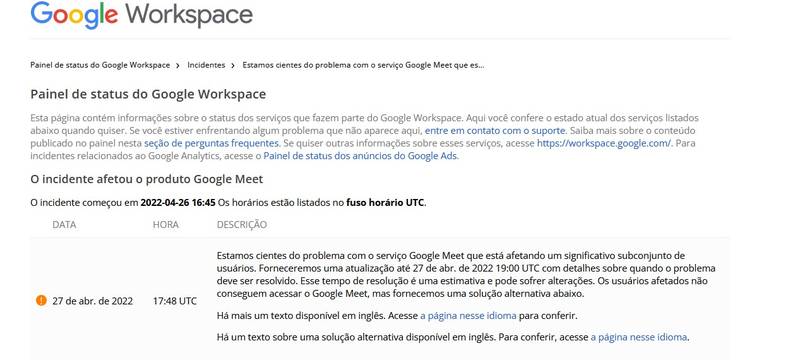Viewport: 800px width, 360px height.
Task: Open 'entre em contato com o suporte' link
Action: 495,131
